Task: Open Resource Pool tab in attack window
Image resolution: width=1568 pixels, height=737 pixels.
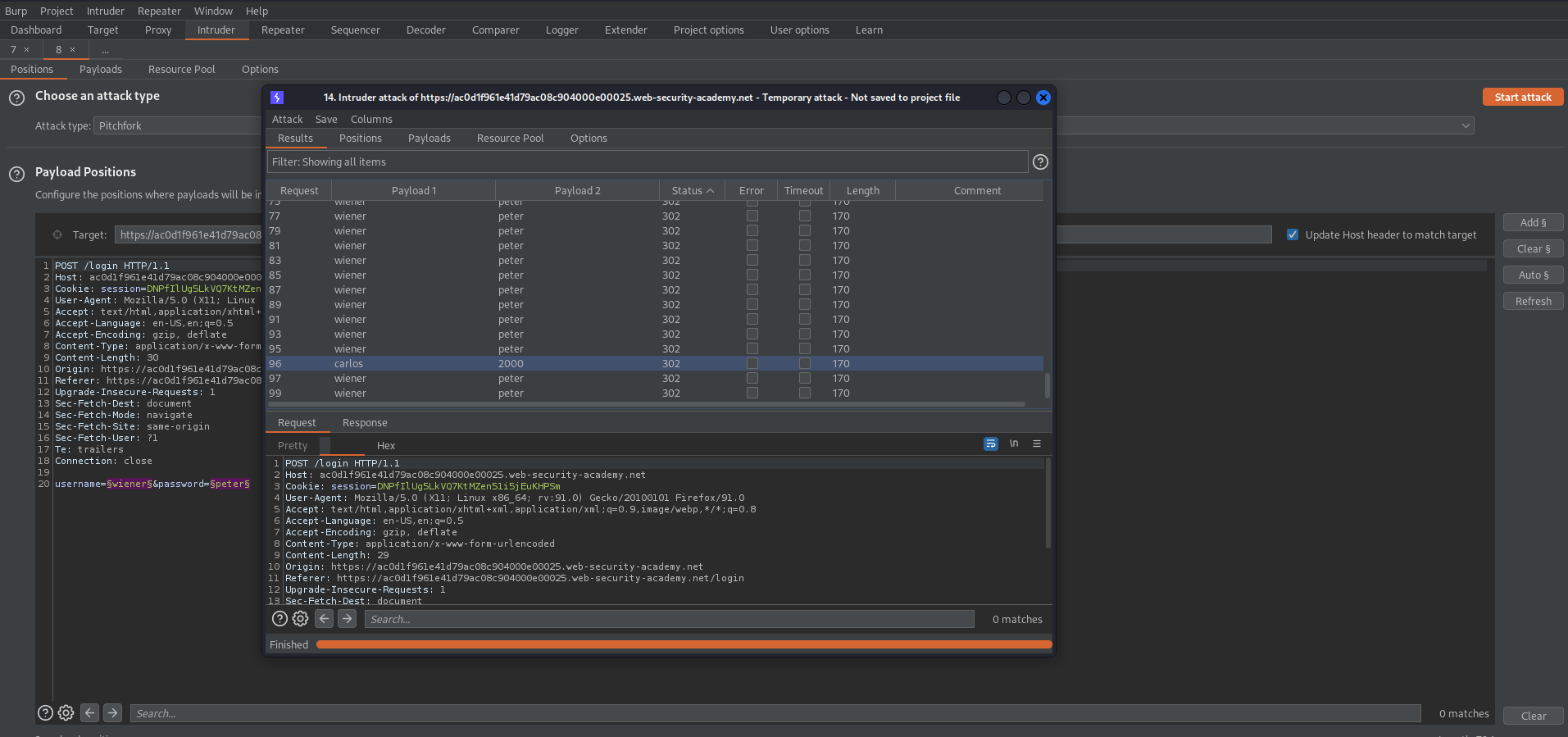Action: tap(511, 138)
